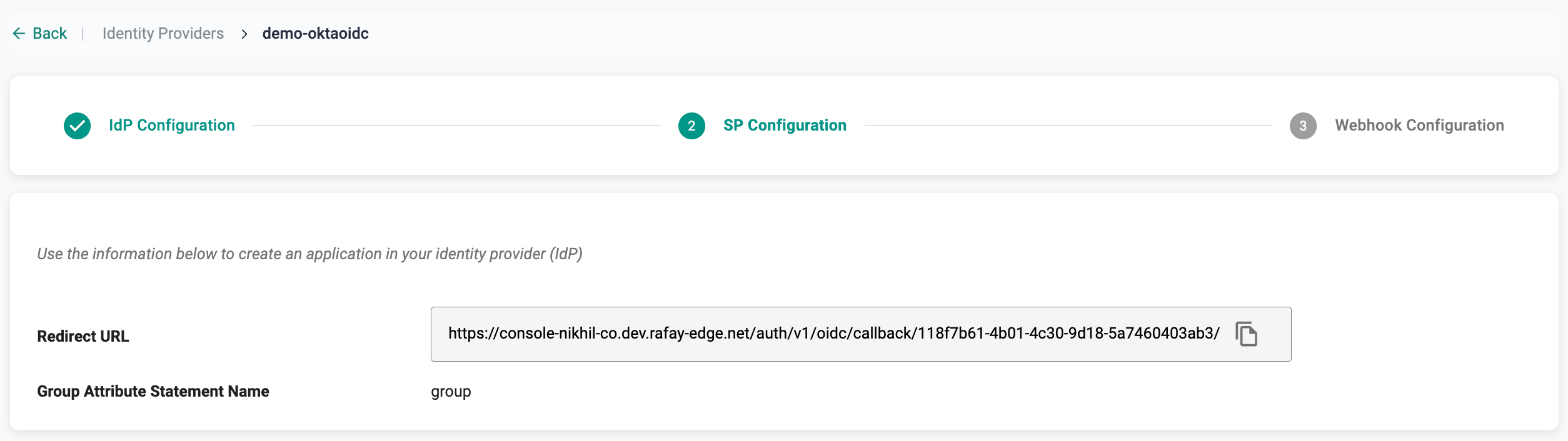Open the Identity Providers breadcrumb
This screenshot has height=441, width=1568.
coord(163,33)
